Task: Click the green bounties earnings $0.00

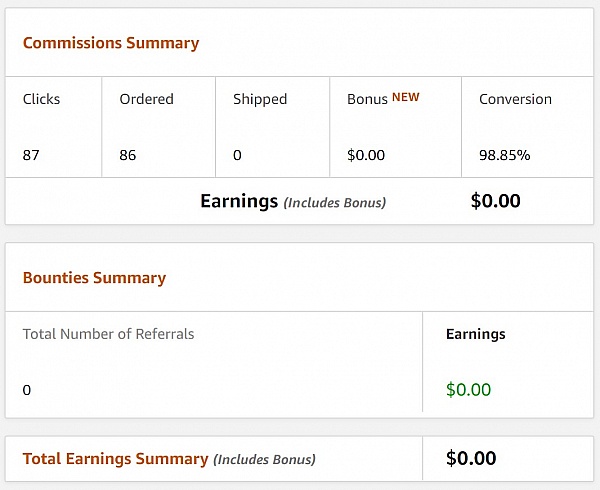Action: [x=468, y=390]
